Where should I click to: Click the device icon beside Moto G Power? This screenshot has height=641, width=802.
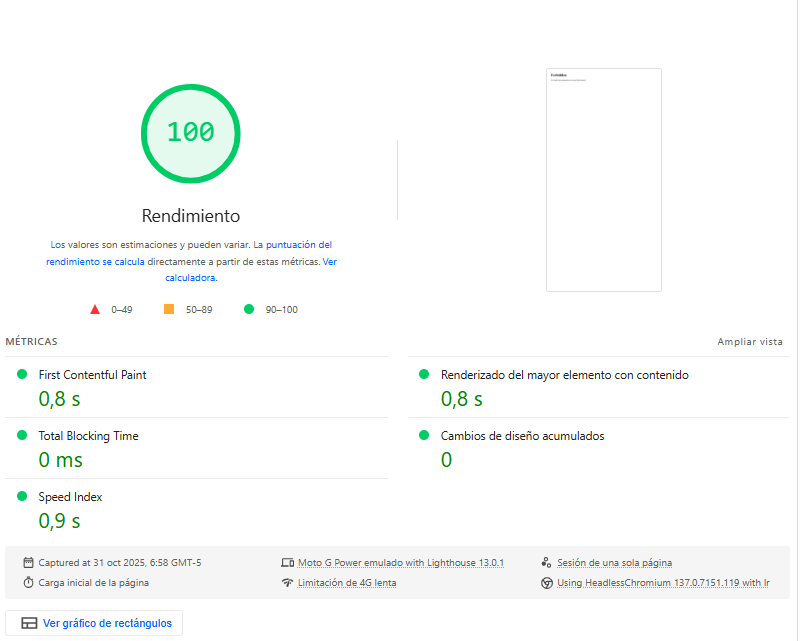coord(288,563)
